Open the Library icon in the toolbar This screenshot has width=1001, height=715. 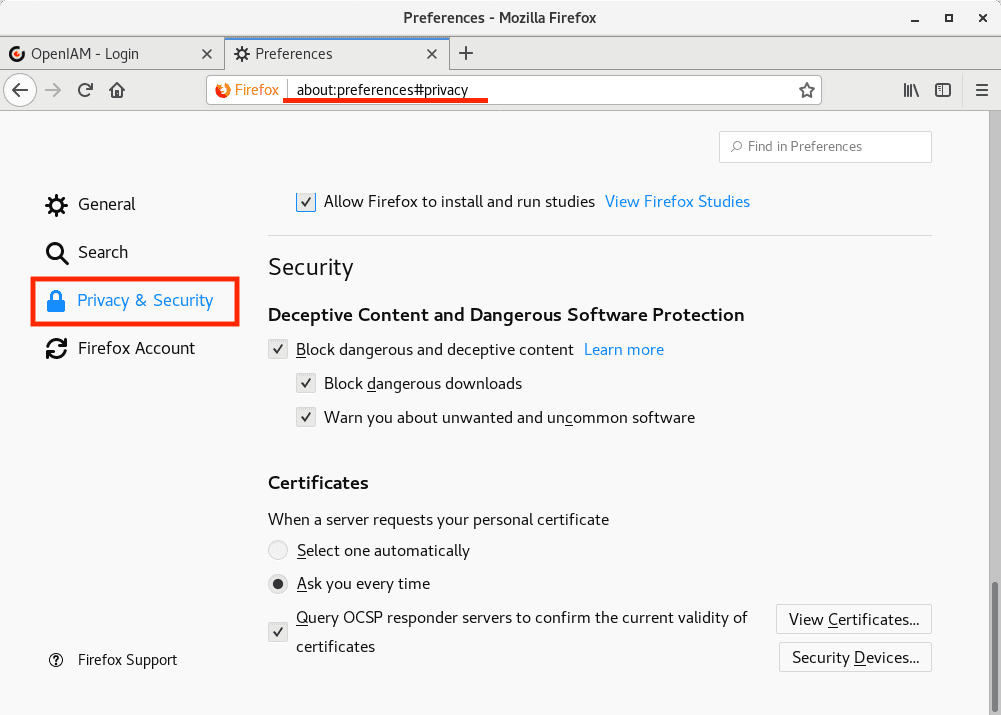[x=911, y=90]
